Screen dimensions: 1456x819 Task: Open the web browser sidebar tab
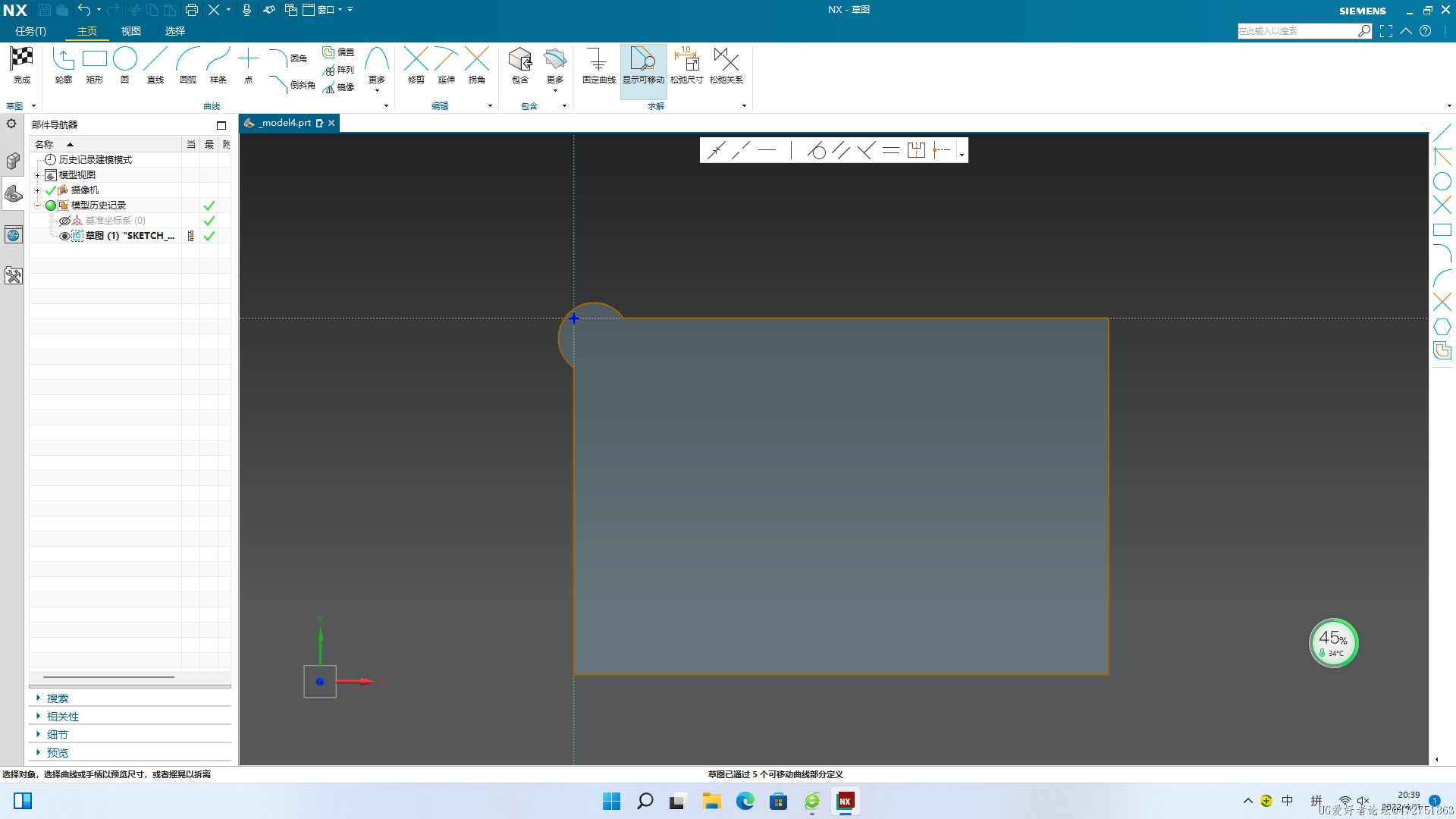click(x=13, y=235)
